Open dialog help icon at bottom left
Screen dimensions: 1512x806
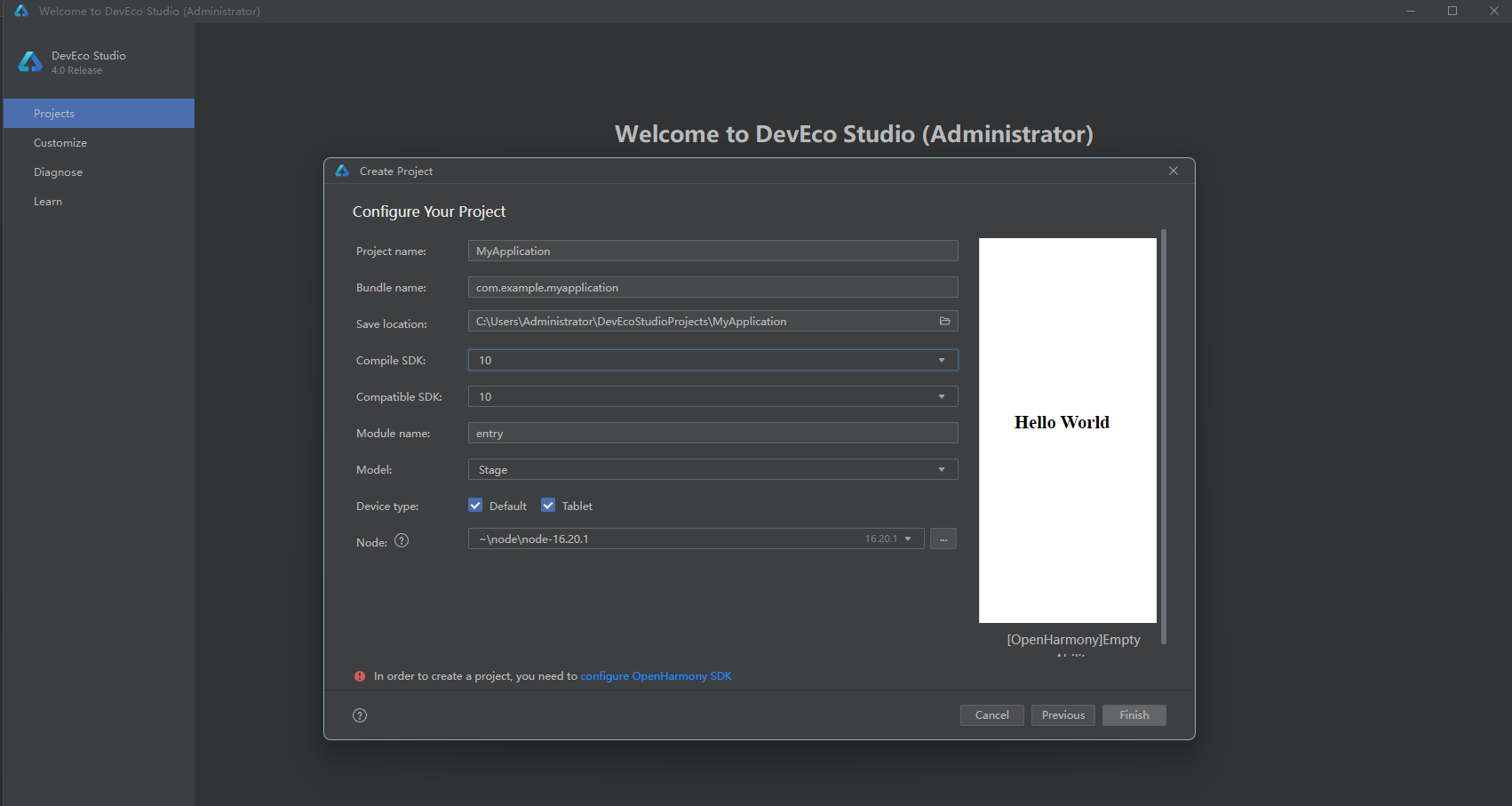point(360,715)
